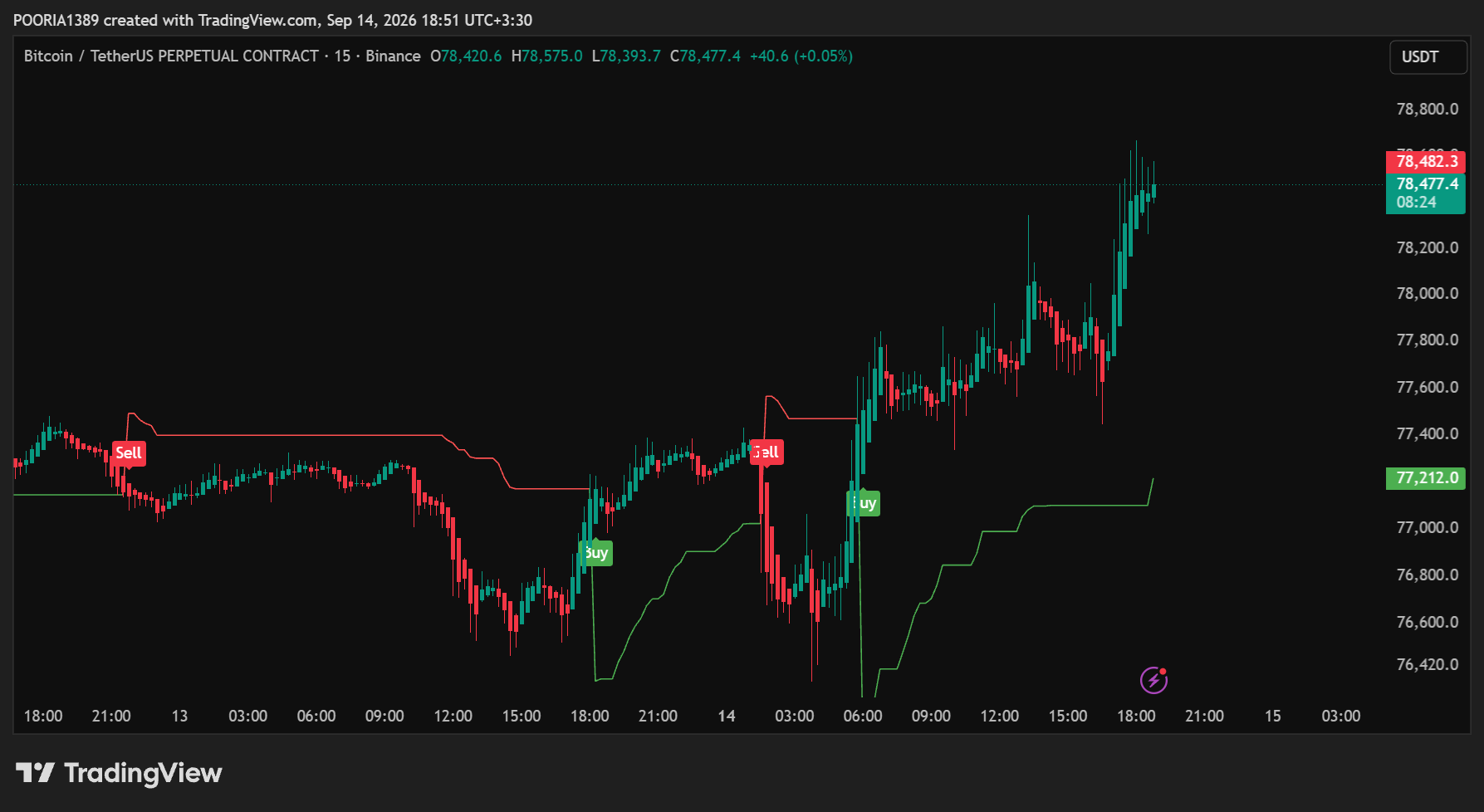Viewport: 1484px width, 812px height.
Task: Click the 77,000.0 price axis label
Action: pos(1427,528)
